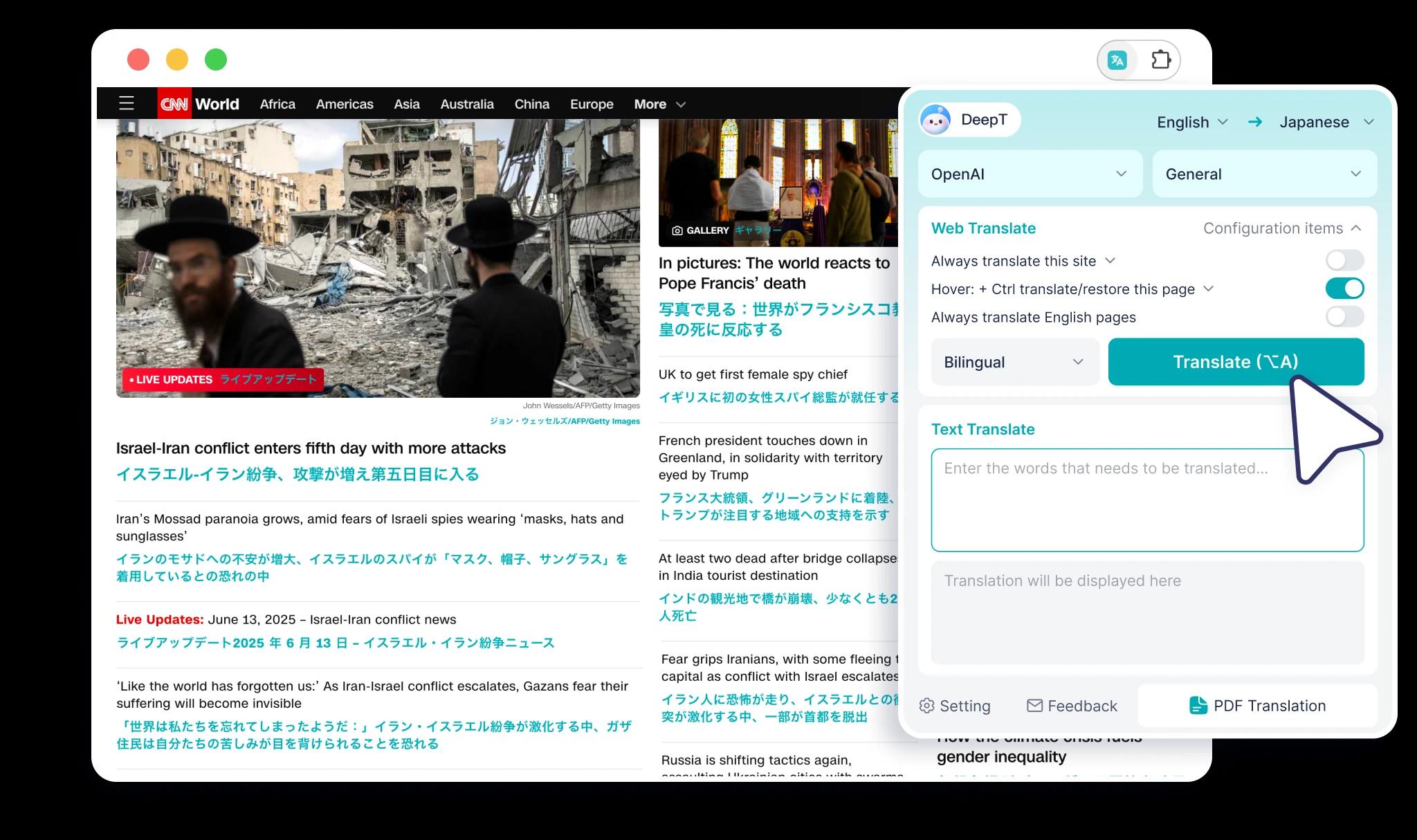Open the Bilingual display mode dropdown
Image resolution: width=1417 pixels, height=840 pixels.
pyautogui.click(x=1014, y=362)
